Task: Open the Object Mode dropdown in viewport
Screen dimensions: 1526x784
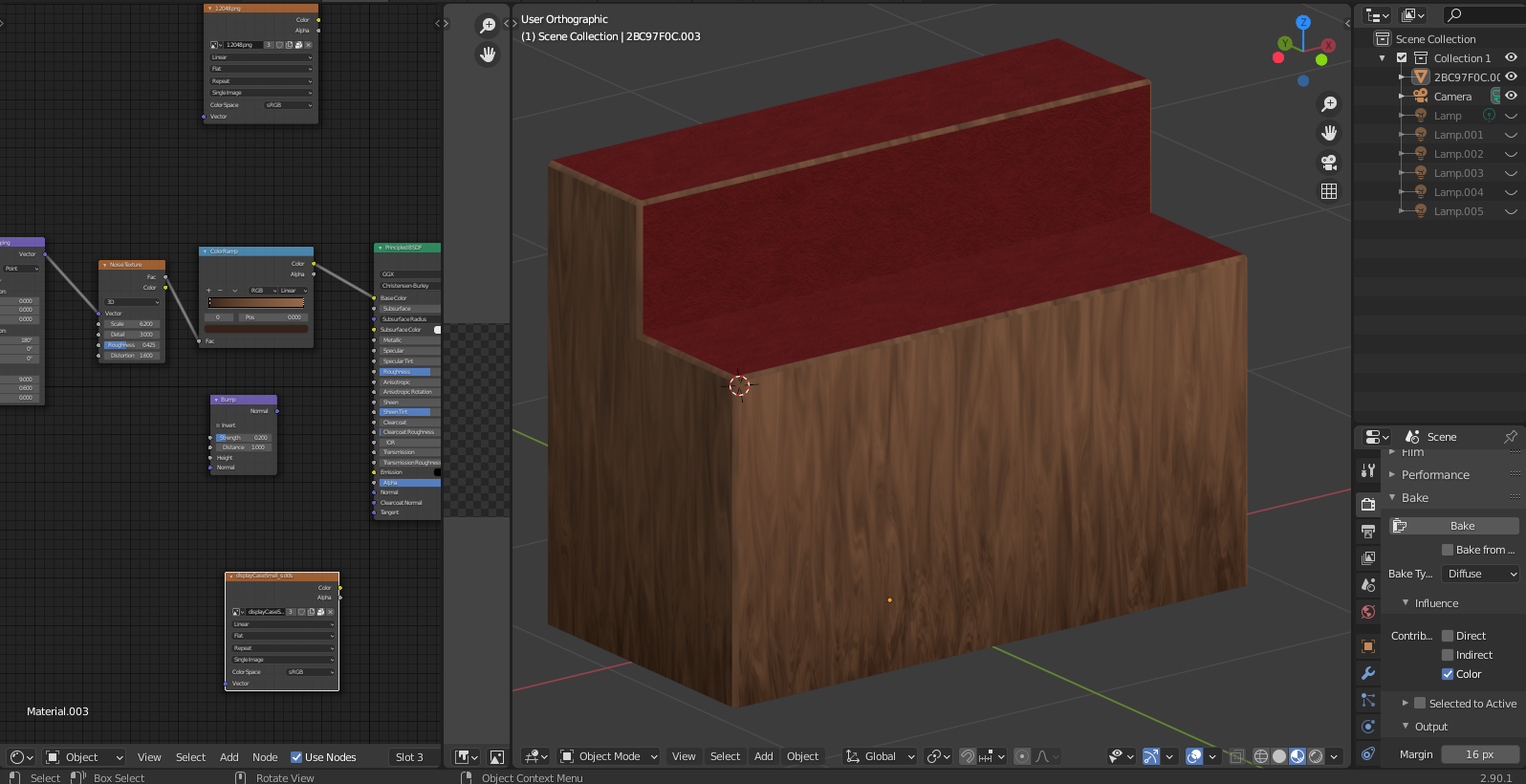Action: click(609, 756)
